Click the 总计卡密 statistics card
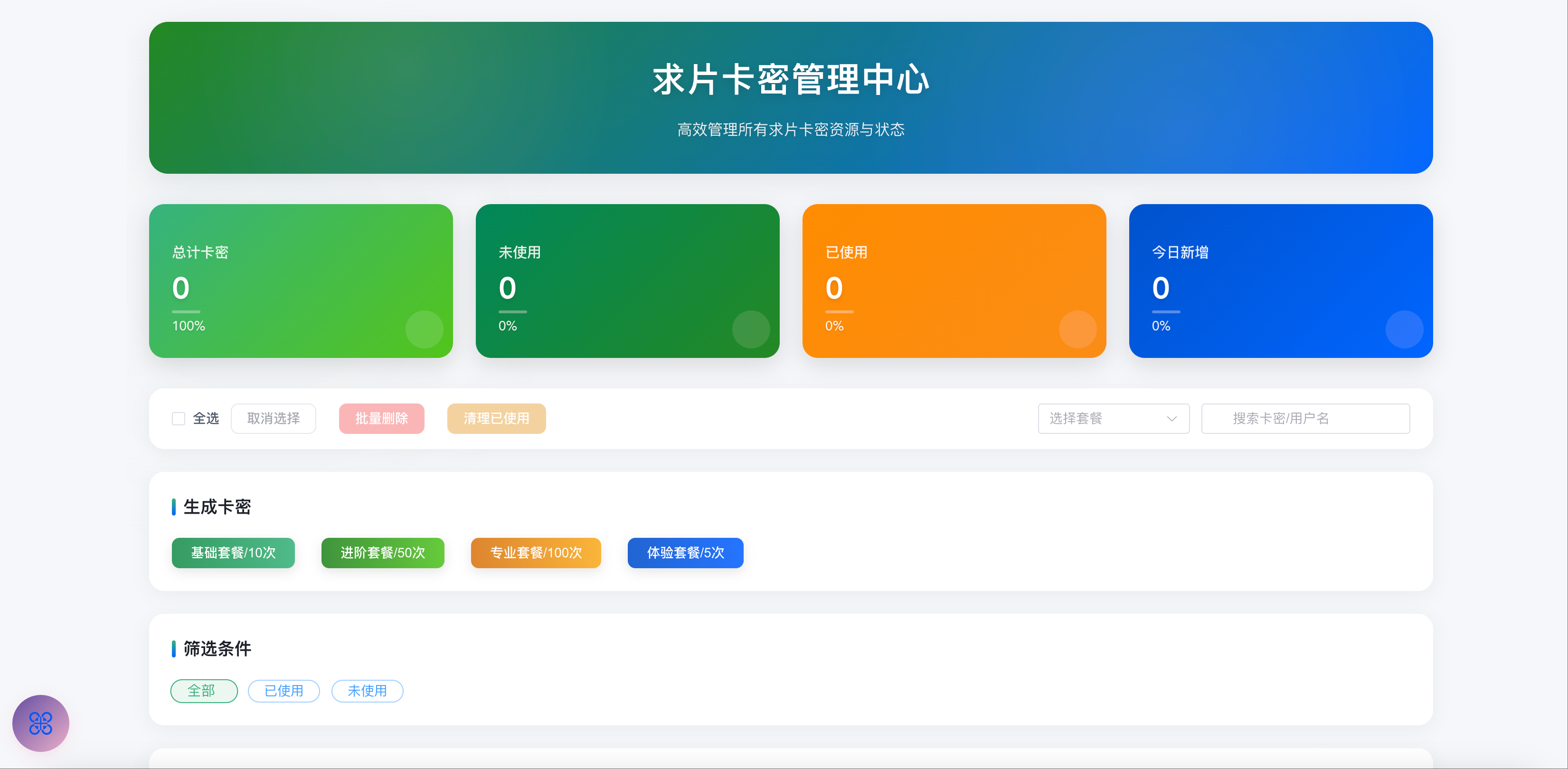 pos(301,281)
